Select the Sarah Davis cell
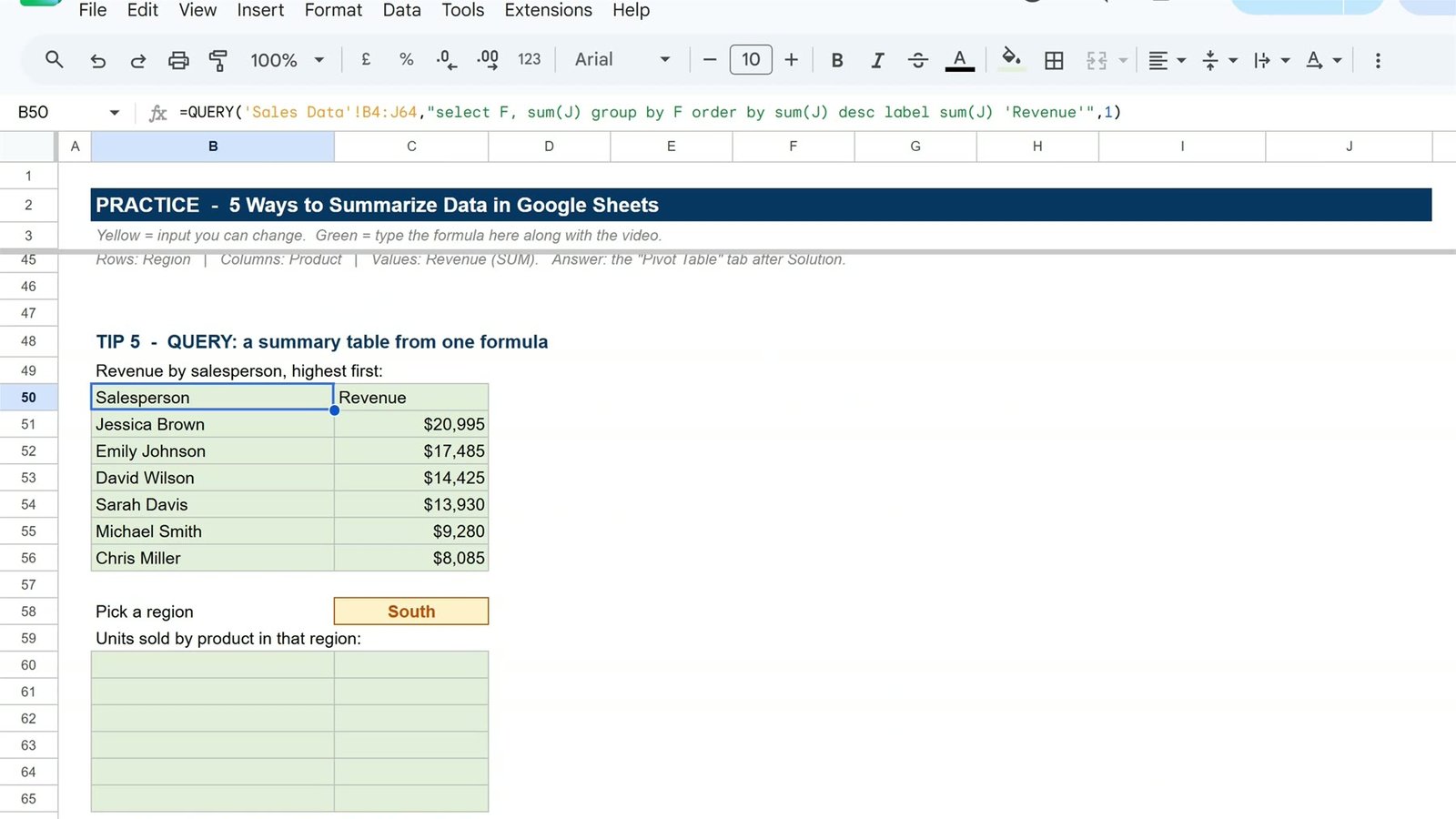This screenshot has height=819, width=1456. pyautogui.click(x=212, y=504)
